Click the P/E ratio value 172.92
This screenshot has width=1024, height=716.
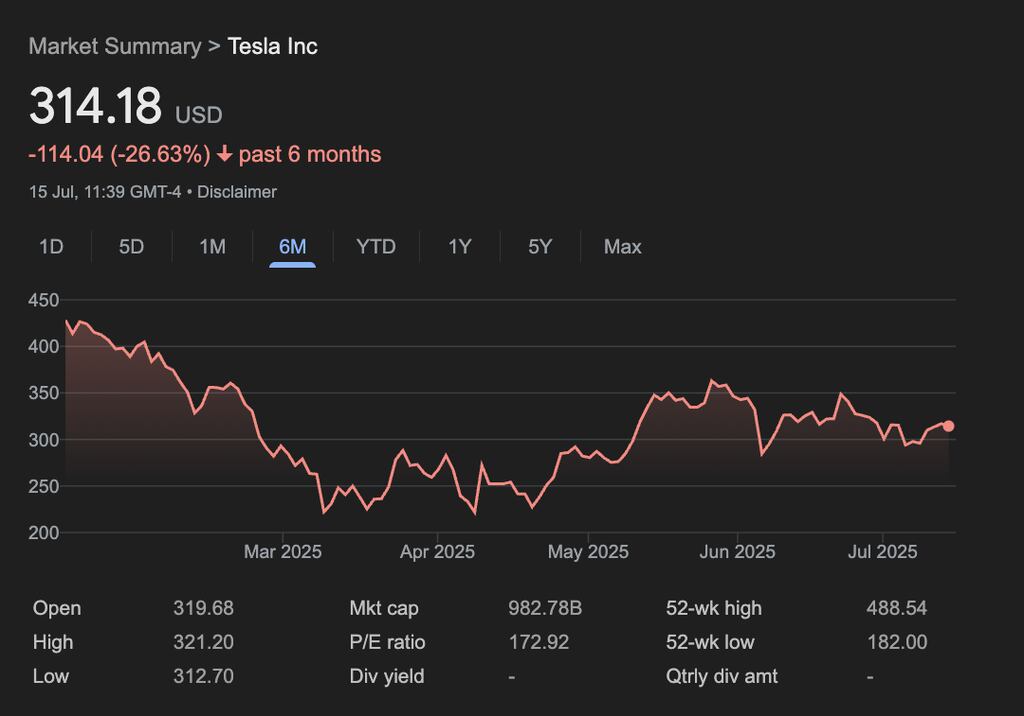pyautogui.click(x=539, y=642)
